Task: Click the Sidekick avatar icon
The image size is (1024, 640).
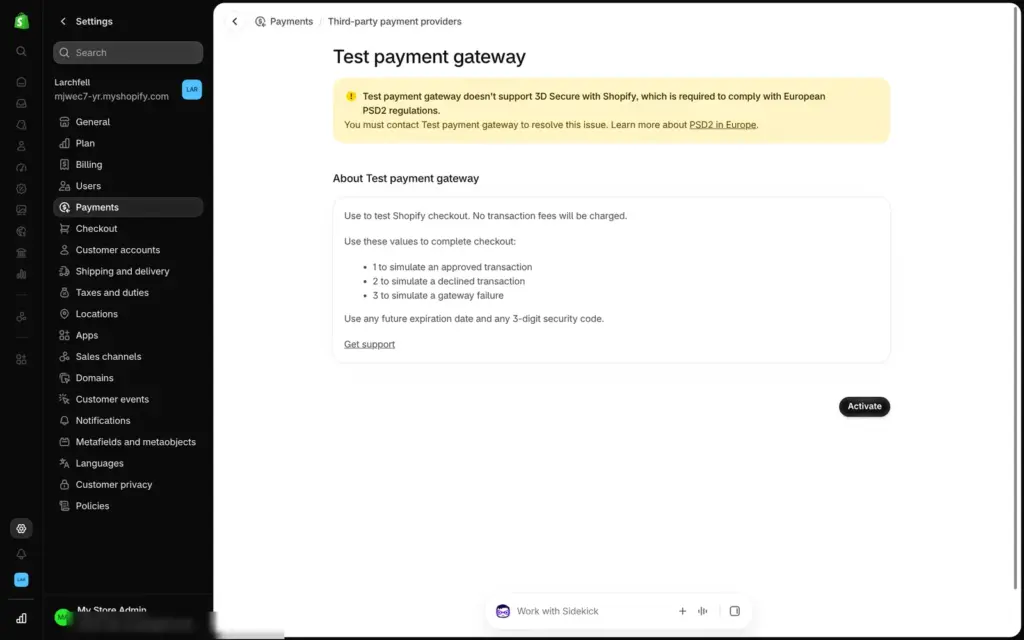Action: [x=503, y=611]
